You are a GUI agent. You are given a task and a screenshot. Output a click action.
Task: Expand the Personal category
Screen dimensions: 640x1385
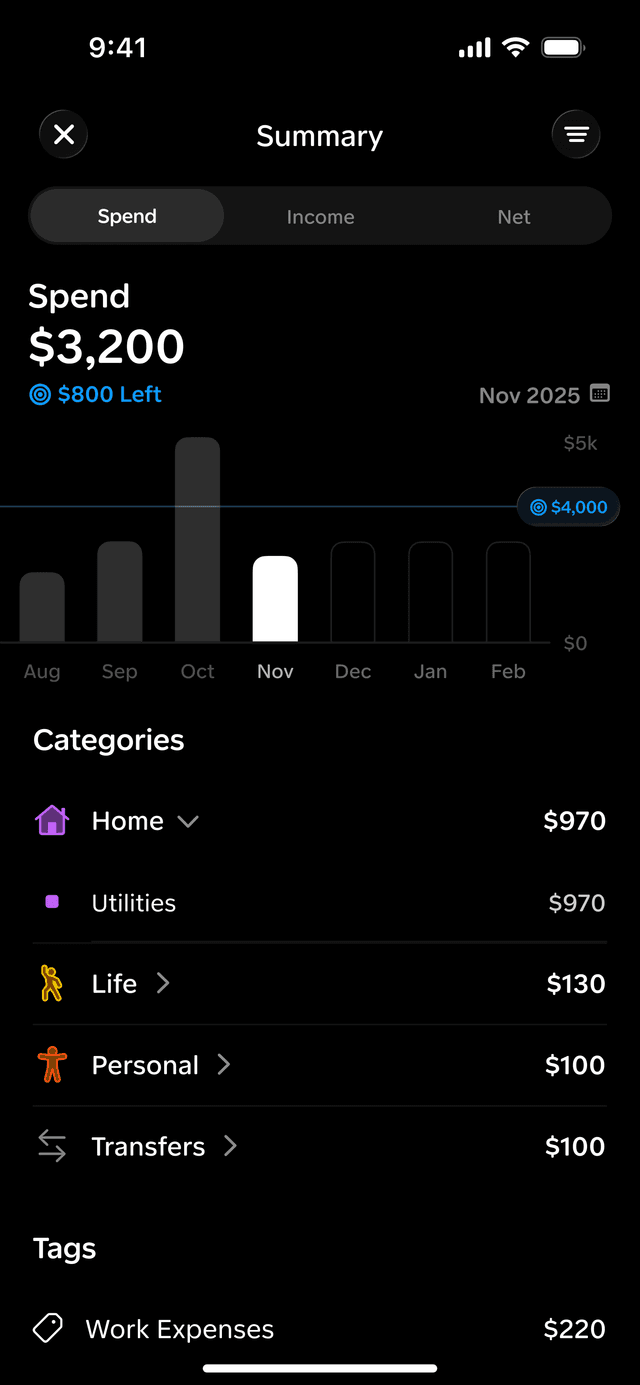point(223,1064)
